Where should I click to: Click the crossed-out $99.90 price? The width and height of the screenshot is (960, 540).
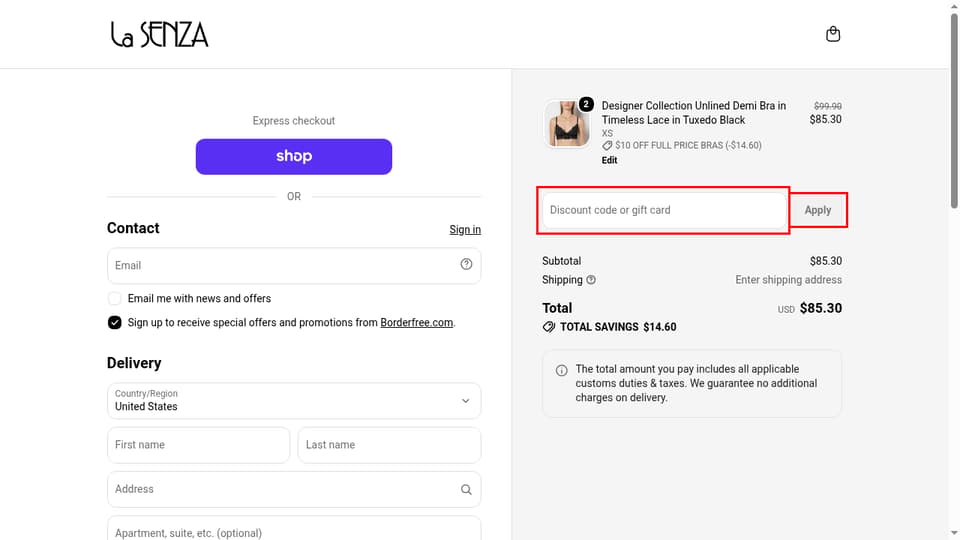pos(828,106)
